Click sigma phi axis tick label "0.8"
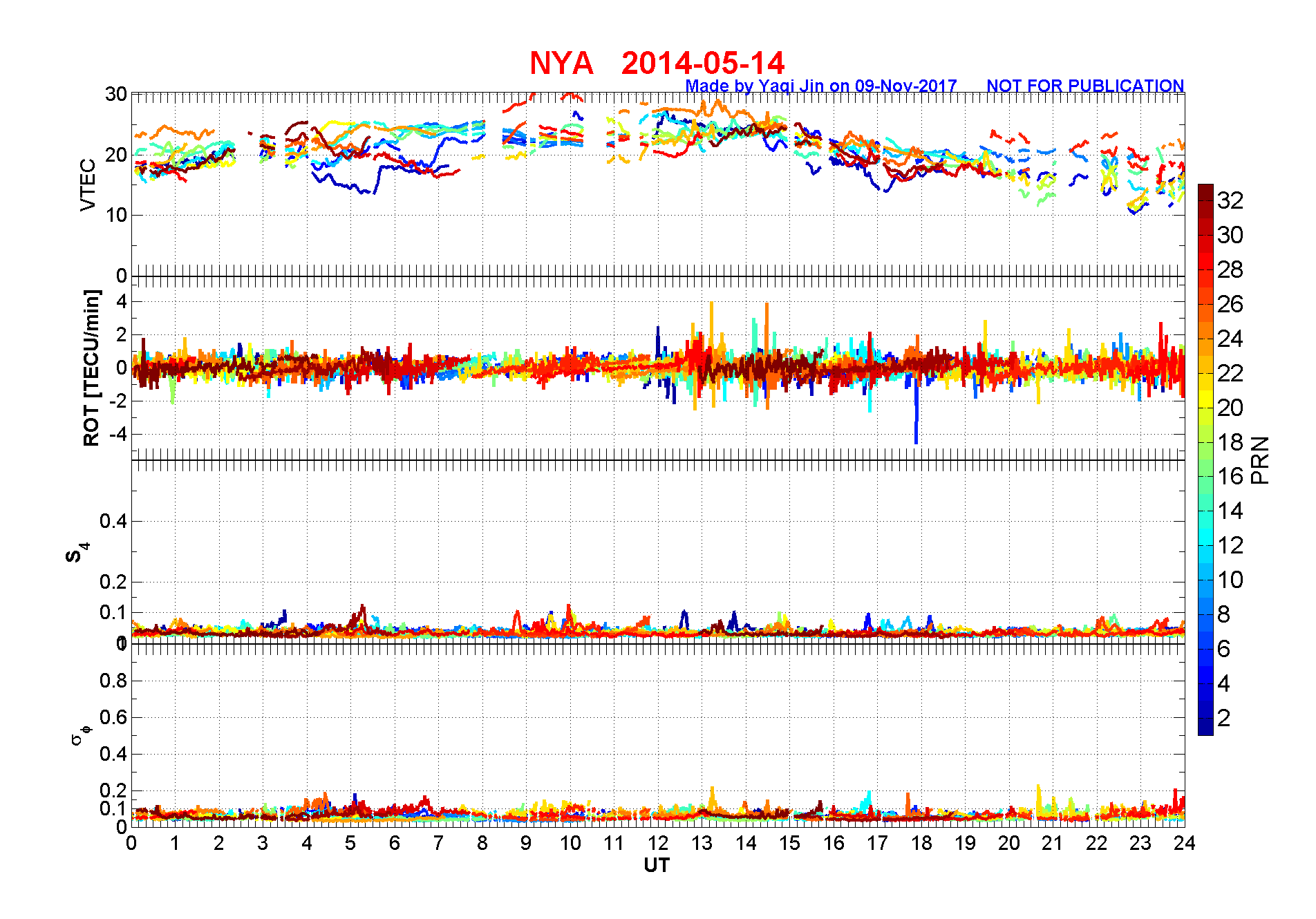 pyautogui.click(x=113, y=681)
